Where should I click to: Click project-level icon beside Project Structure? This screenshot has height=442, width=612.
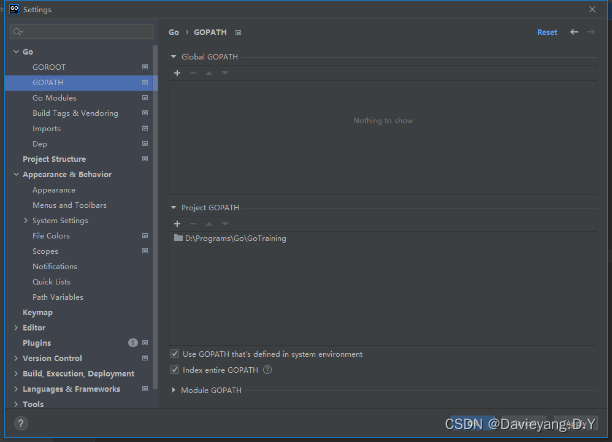click(x=145, y=159)
